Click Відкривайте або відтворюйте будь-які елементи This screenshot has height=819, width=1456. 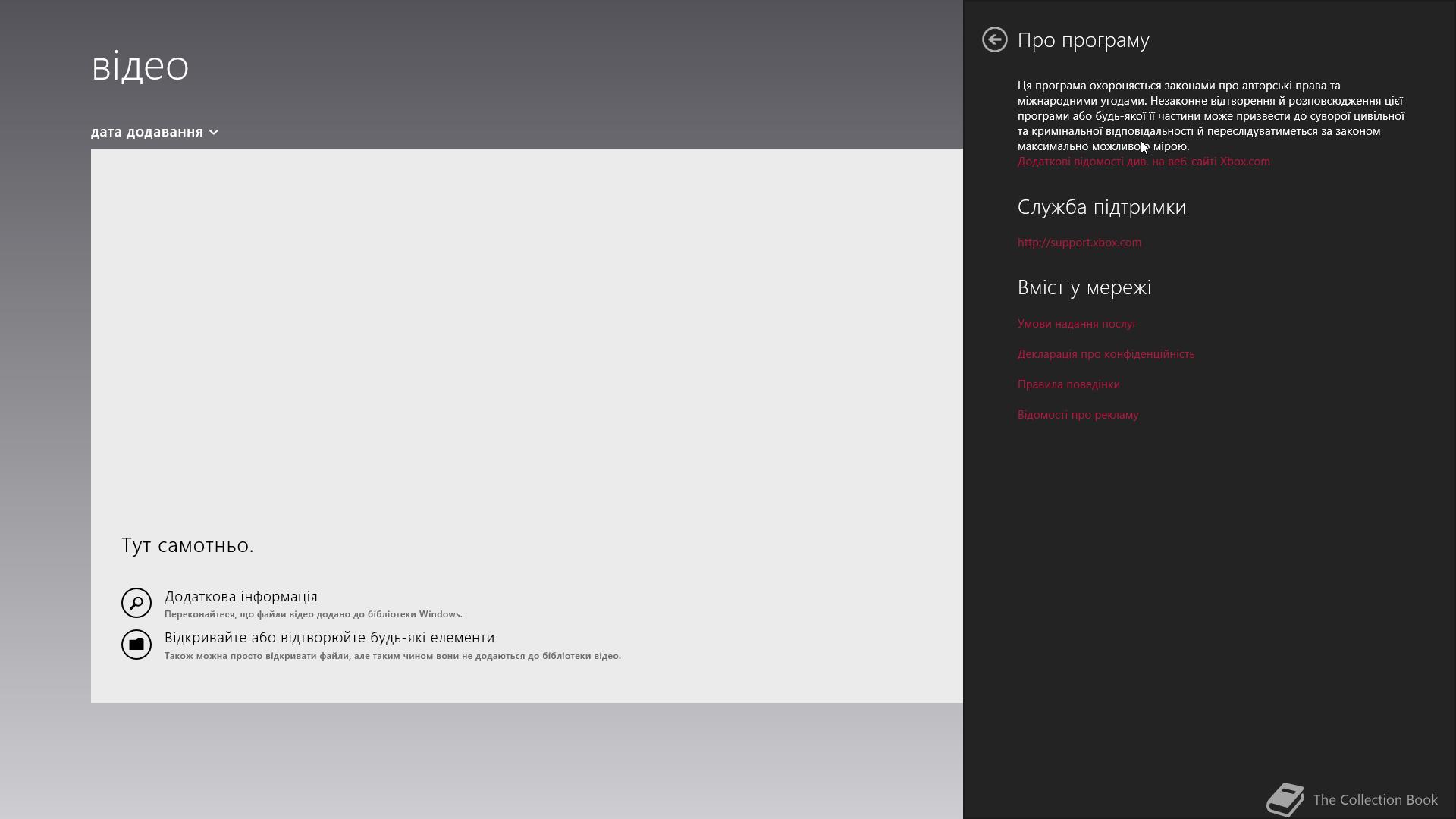pos(329,638)
